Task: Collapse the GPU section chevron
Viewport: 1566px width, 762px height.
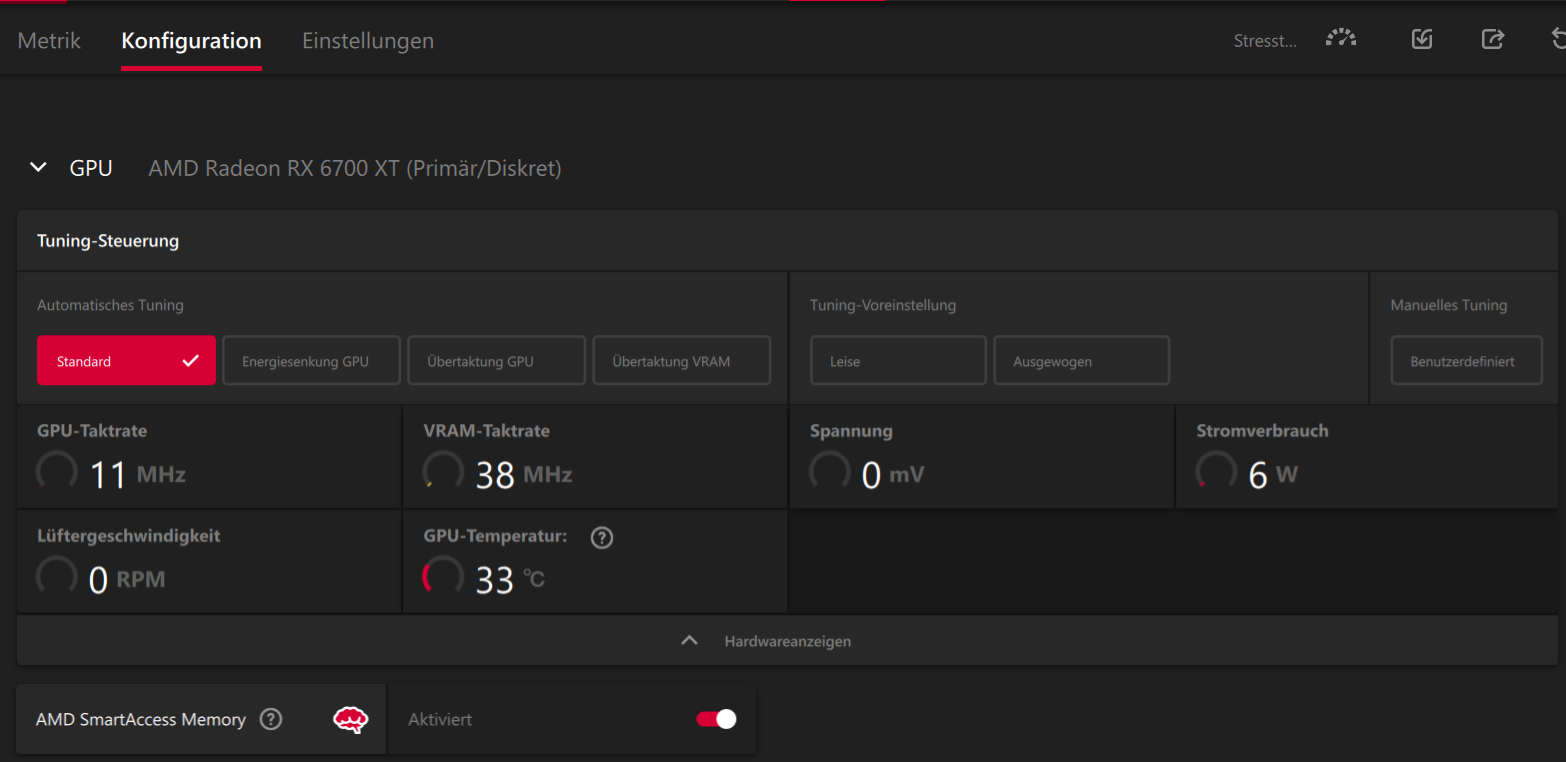Action: pos(38,168)
